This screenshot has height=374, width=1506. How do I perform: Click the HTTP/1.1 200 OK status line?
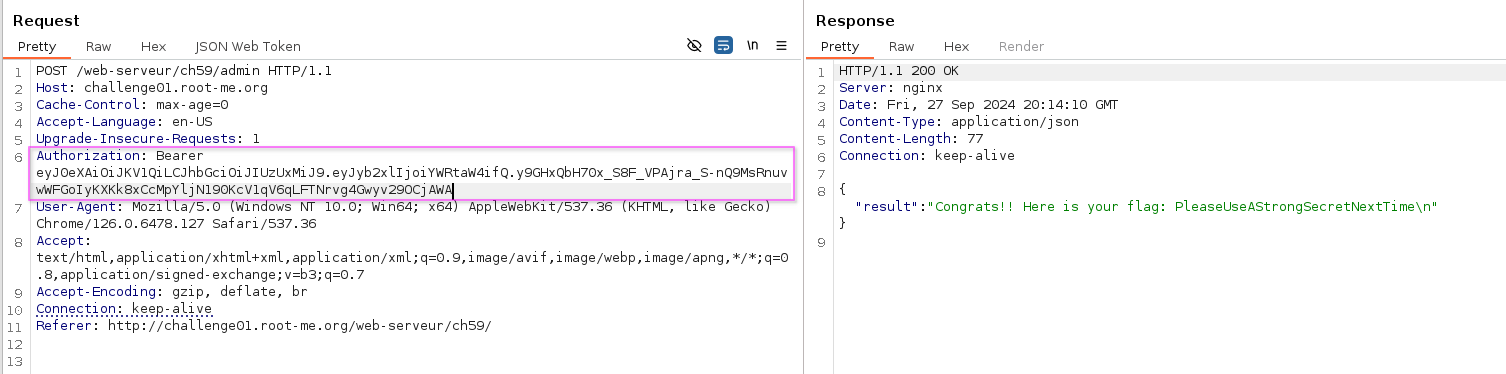click(899, 71)
